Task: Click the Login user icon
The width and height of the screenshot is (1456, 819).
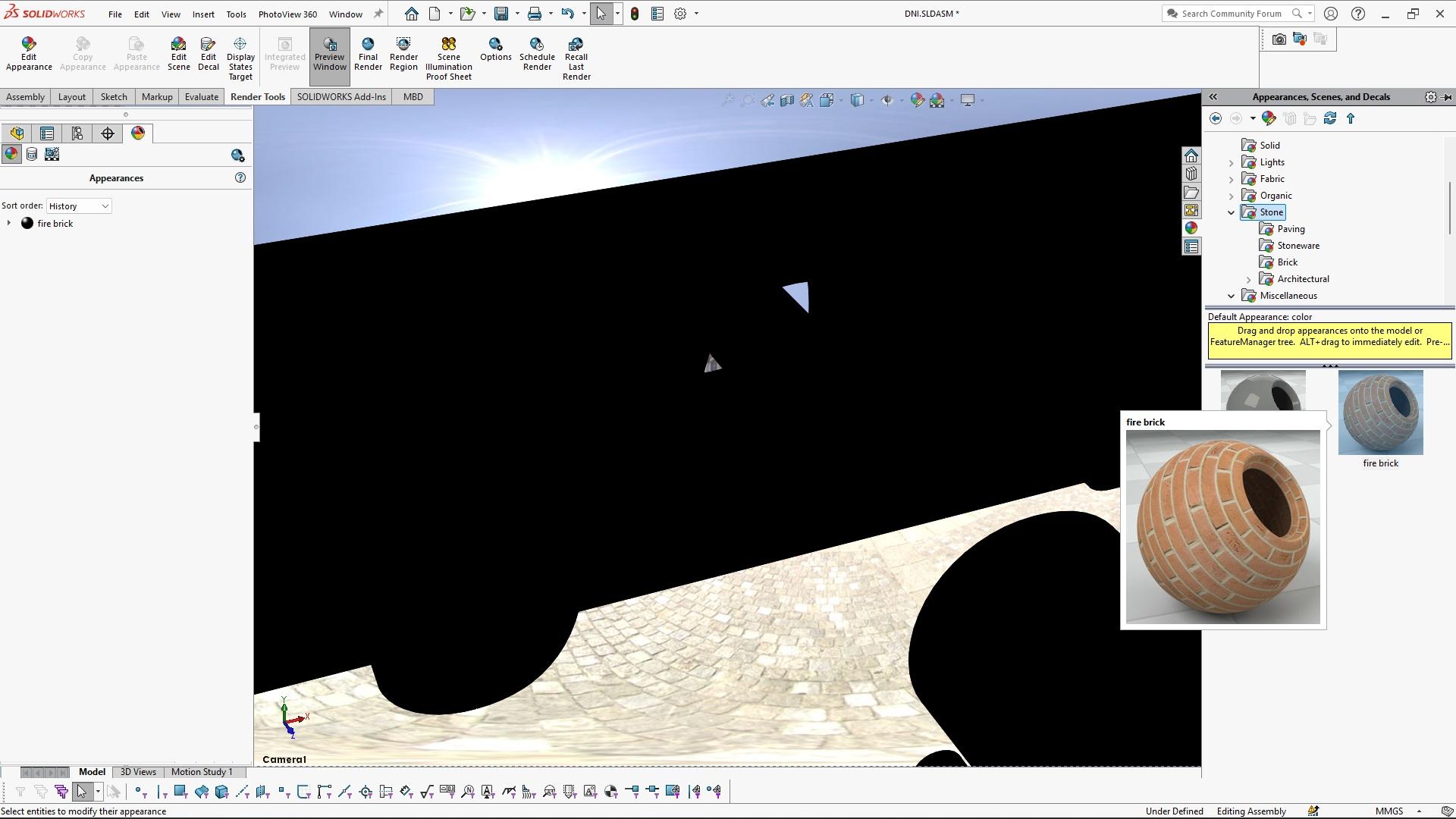Action: tap(1330, 14)
